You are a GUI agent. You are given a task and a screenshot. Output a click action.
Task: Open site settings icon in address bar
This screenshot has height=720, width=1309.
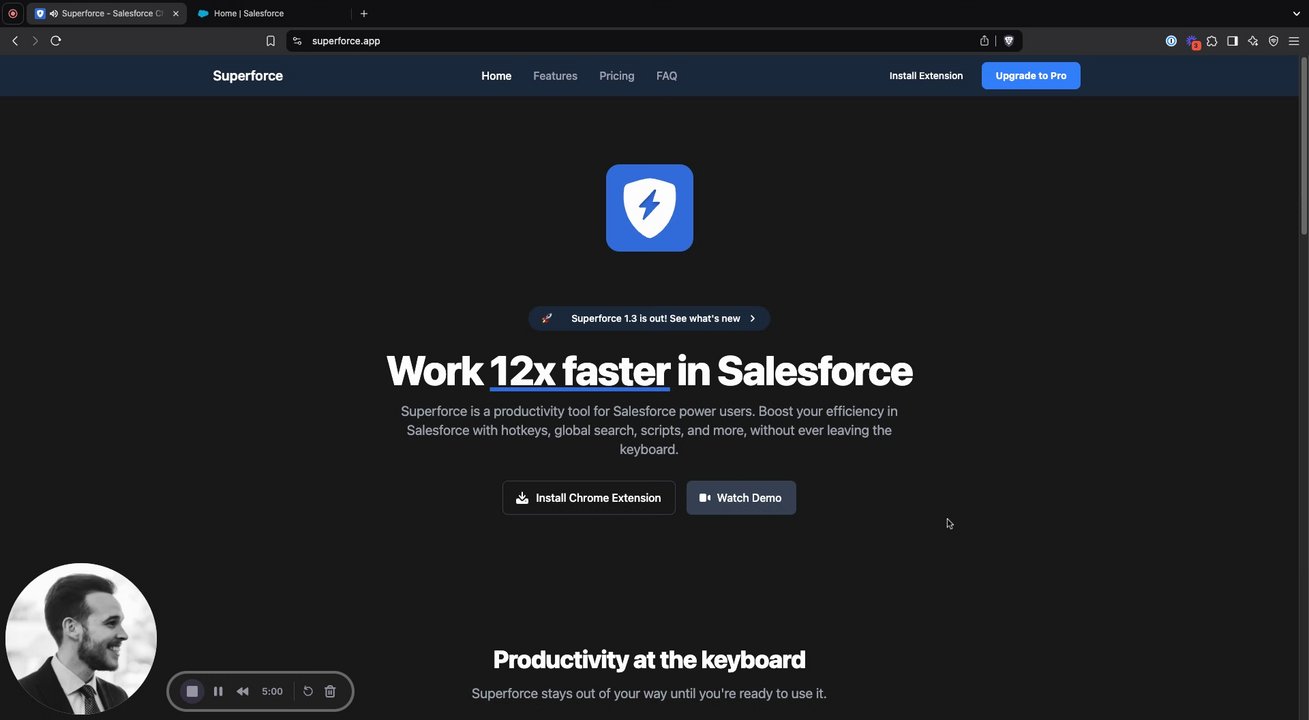click(x=297, y=41)
